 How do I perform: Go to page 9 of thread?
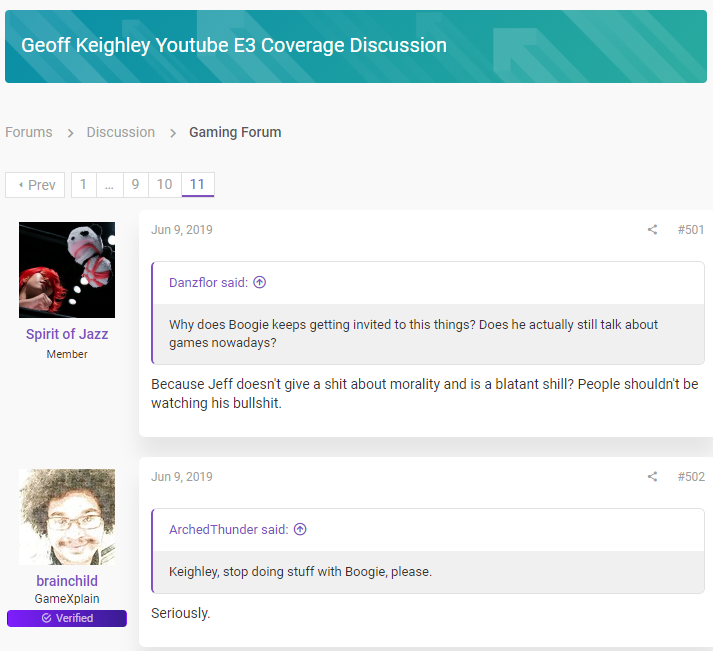pyautogui.click(x=136, y=185)
